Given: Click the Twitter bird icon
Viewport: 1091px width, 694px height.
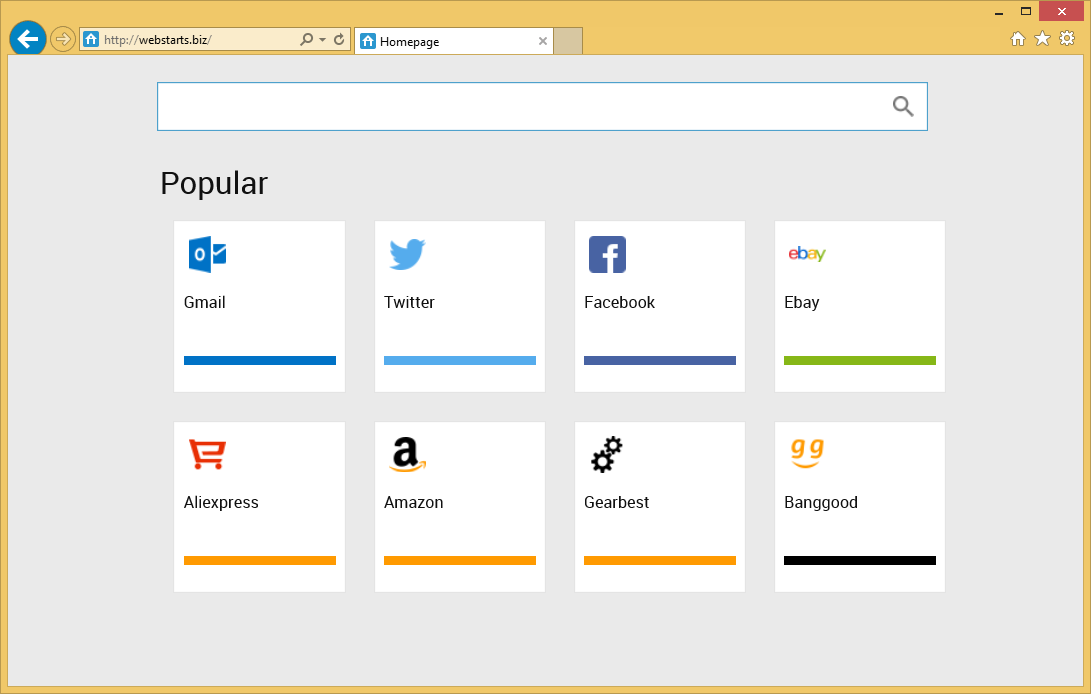Looking at the screenshot, I should click(407, 254).
